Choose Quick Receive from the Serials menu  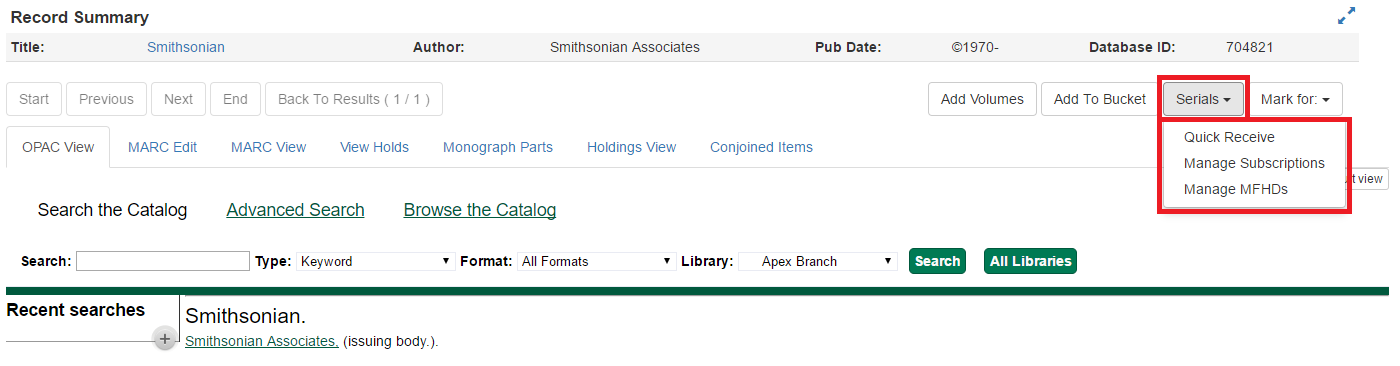(x=1229, y=137)
